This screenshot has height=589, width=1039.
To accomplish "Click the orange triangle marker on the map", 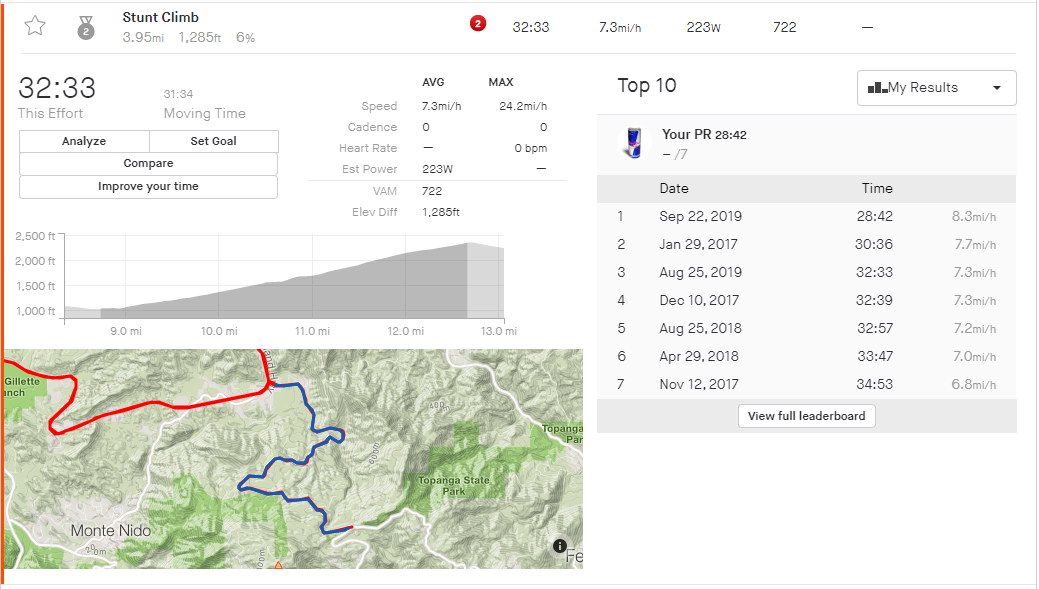I will pyautogui.click(x=278, y=566).
